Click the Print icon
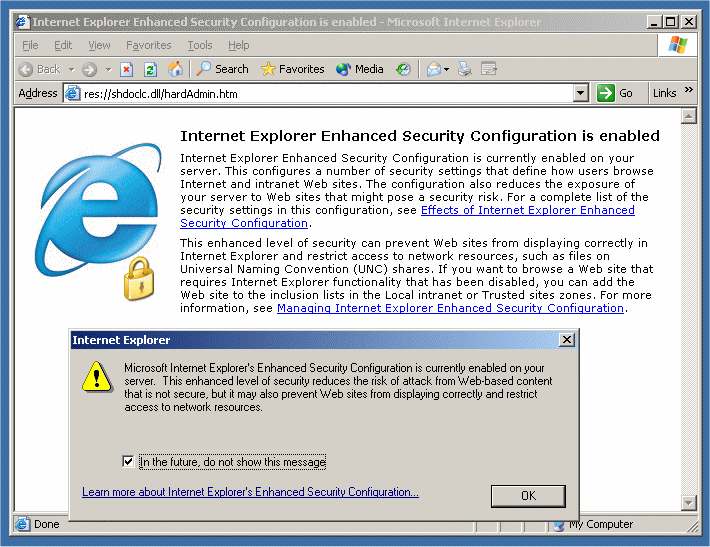This screenshot has width=710, height=547. click(x=465, y=69)
